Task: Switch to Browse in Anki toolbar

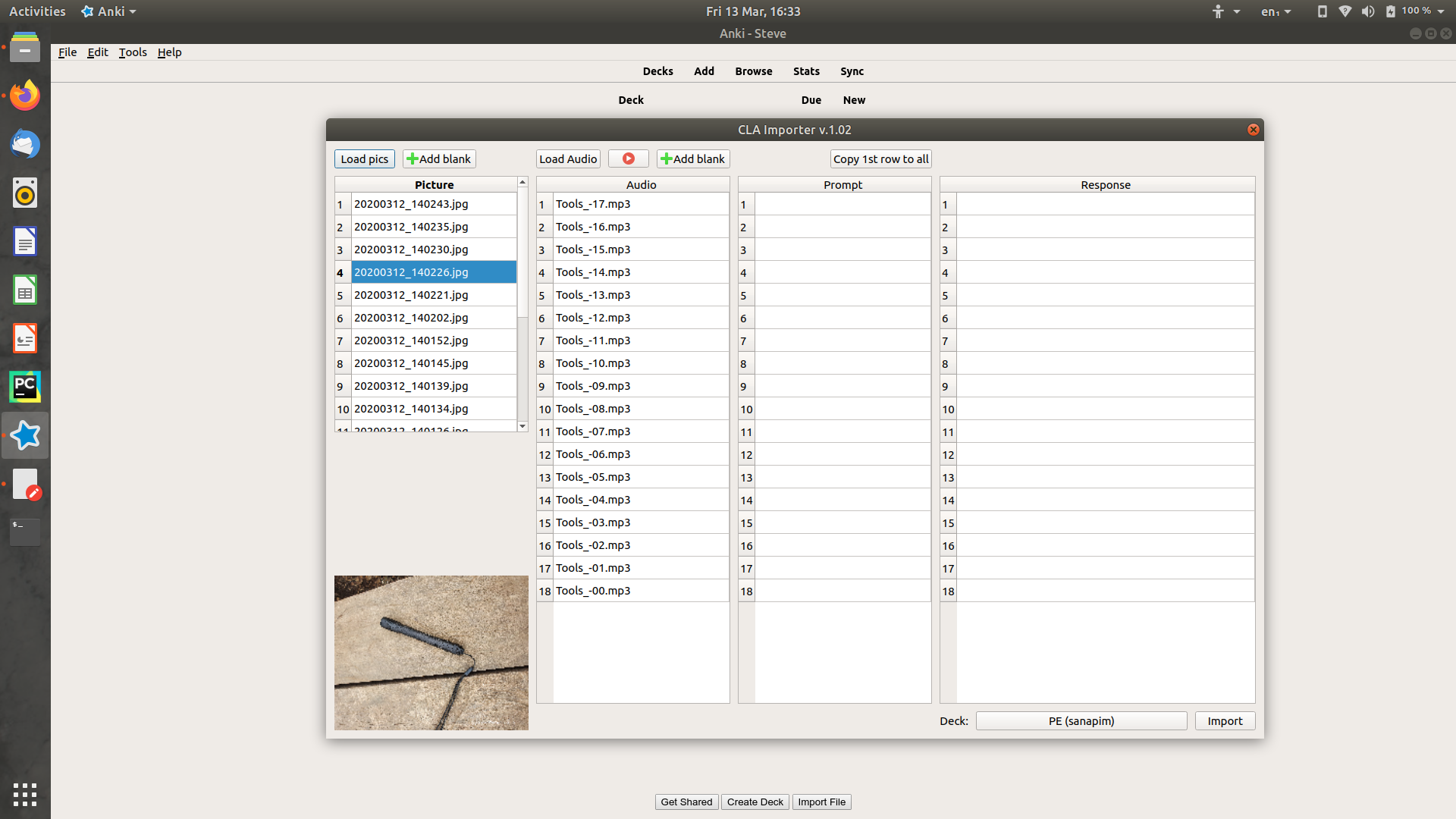Action: [753, 71]
